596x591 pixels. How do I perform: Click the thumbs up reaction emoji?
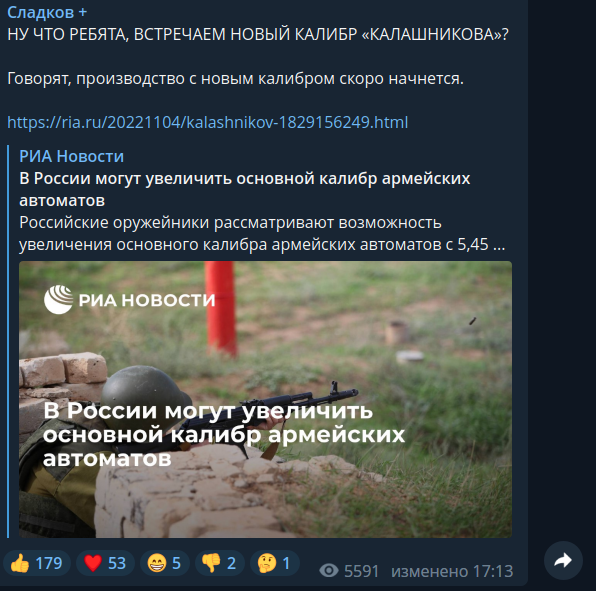(x=20, y=563)
